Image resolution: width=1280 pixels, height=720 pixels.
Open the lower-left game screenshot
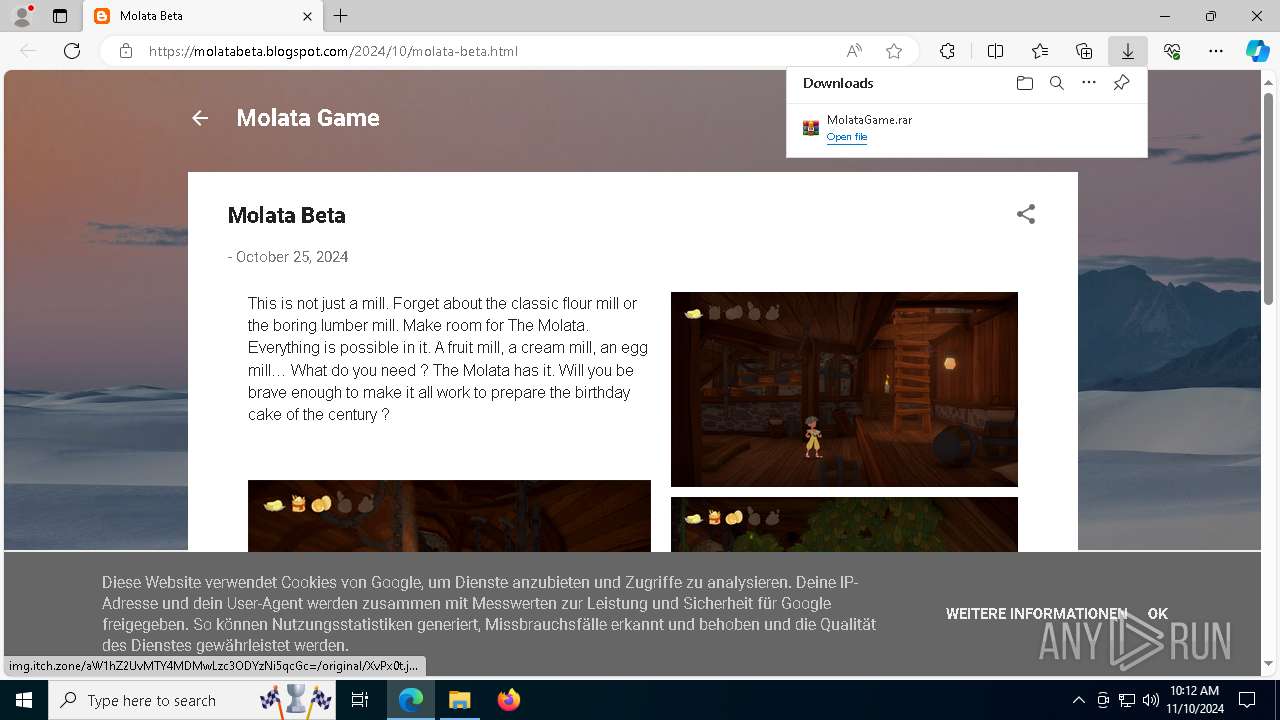[449, 515]
